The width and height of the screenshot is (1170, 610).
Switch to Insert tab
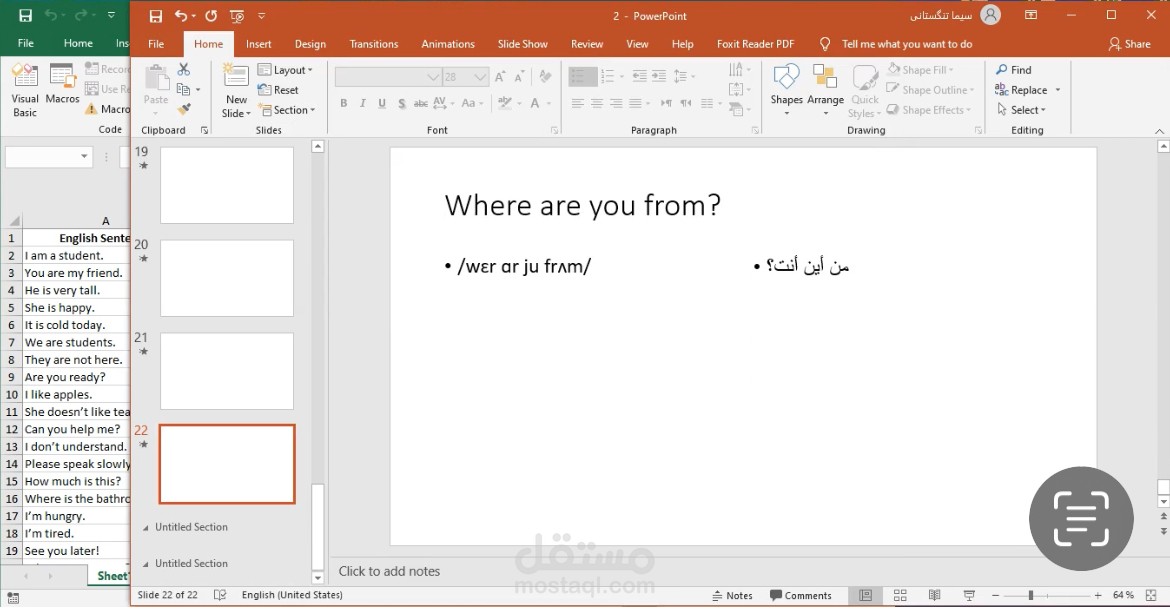[x=259, y=44]
